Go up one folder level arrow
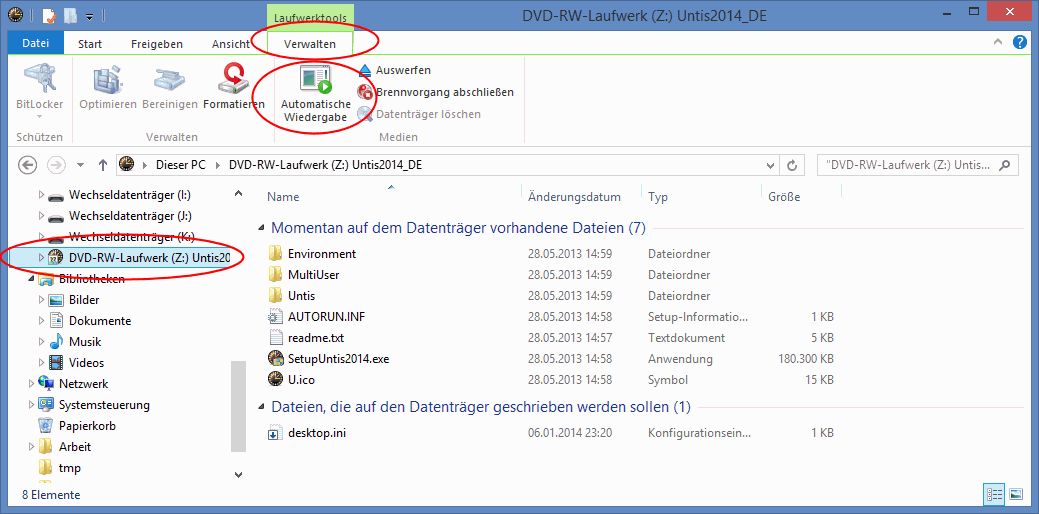The image size is (1039, 514). 102,165
